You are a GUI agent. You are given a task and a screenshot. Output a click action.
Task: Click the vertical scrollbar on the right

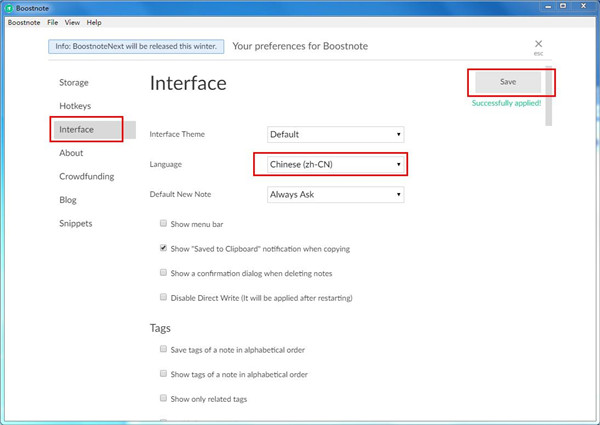[x=548, y=100]
